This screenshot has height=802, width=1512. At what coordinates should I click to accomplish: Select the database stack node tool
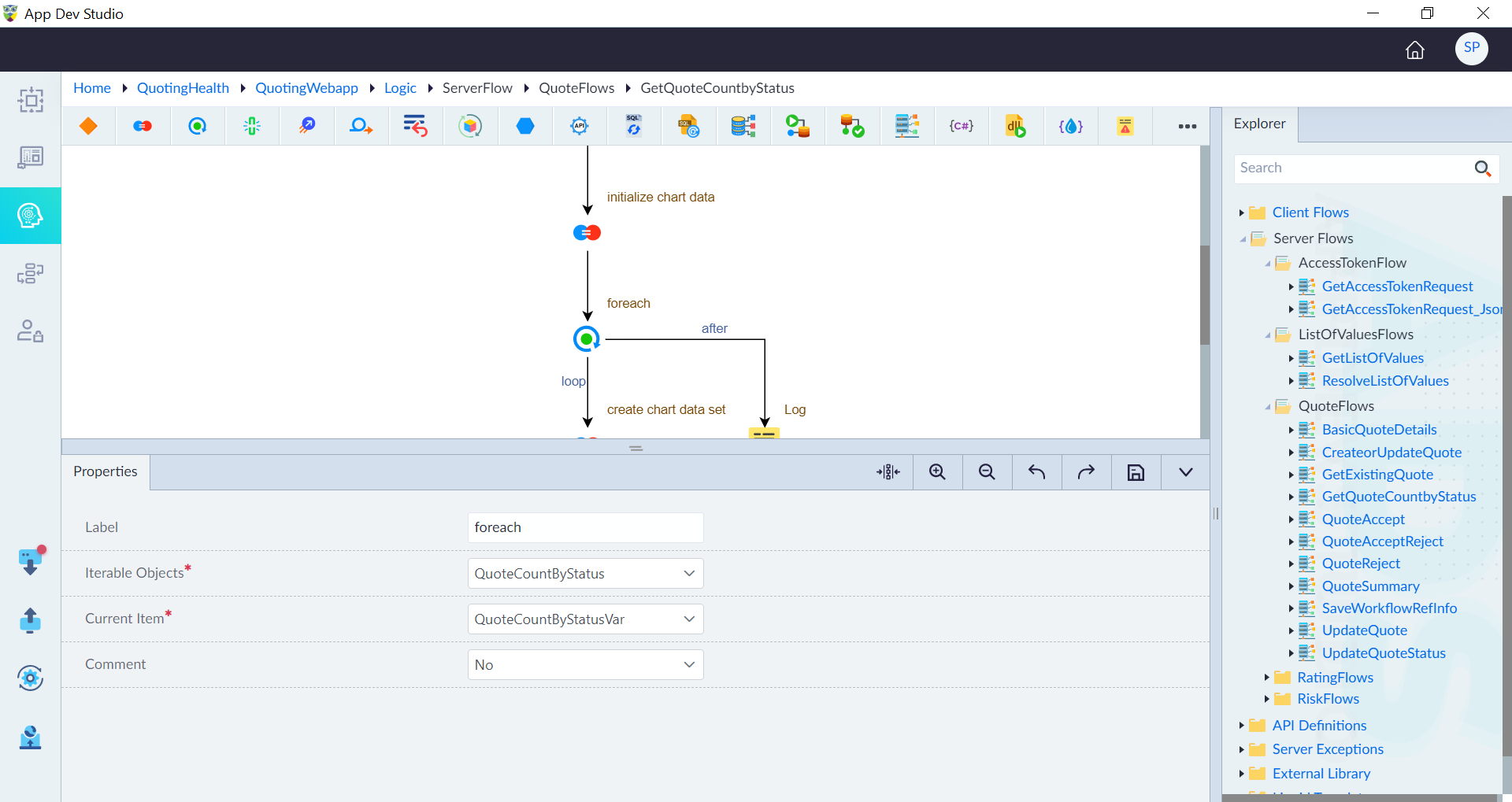point(743,126)
